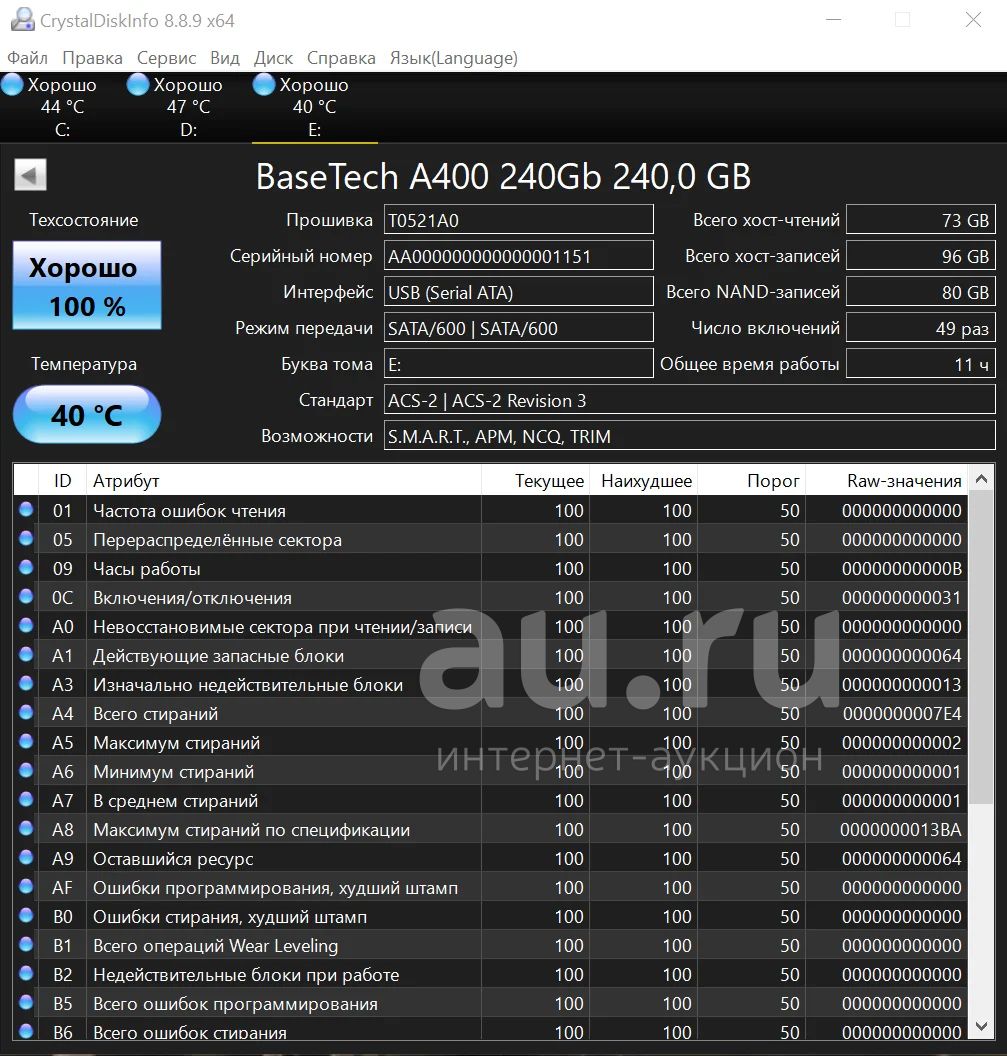The image size is (1007, 1056).
Task: Click status dot of attribute A6 row
Action: tap(26, 770)
